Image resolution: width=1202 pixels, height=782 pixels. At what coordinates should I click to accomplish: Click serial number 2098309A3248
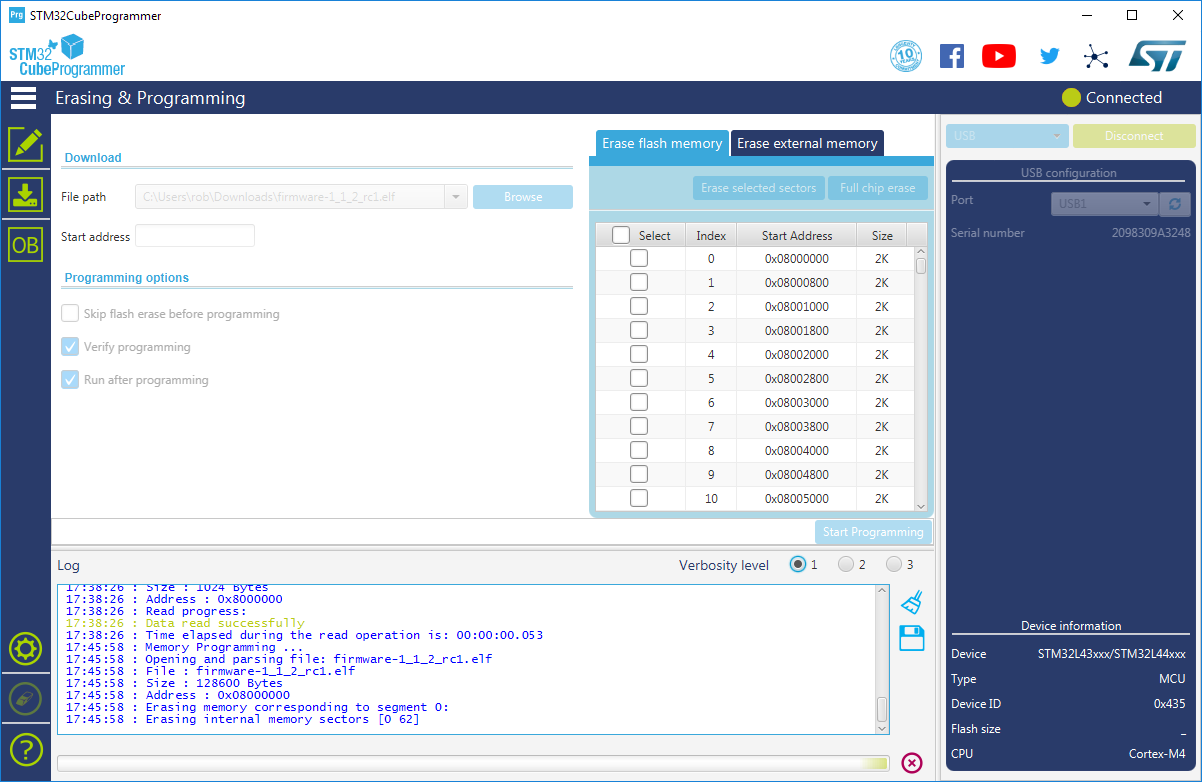(x=1151, y=233)
